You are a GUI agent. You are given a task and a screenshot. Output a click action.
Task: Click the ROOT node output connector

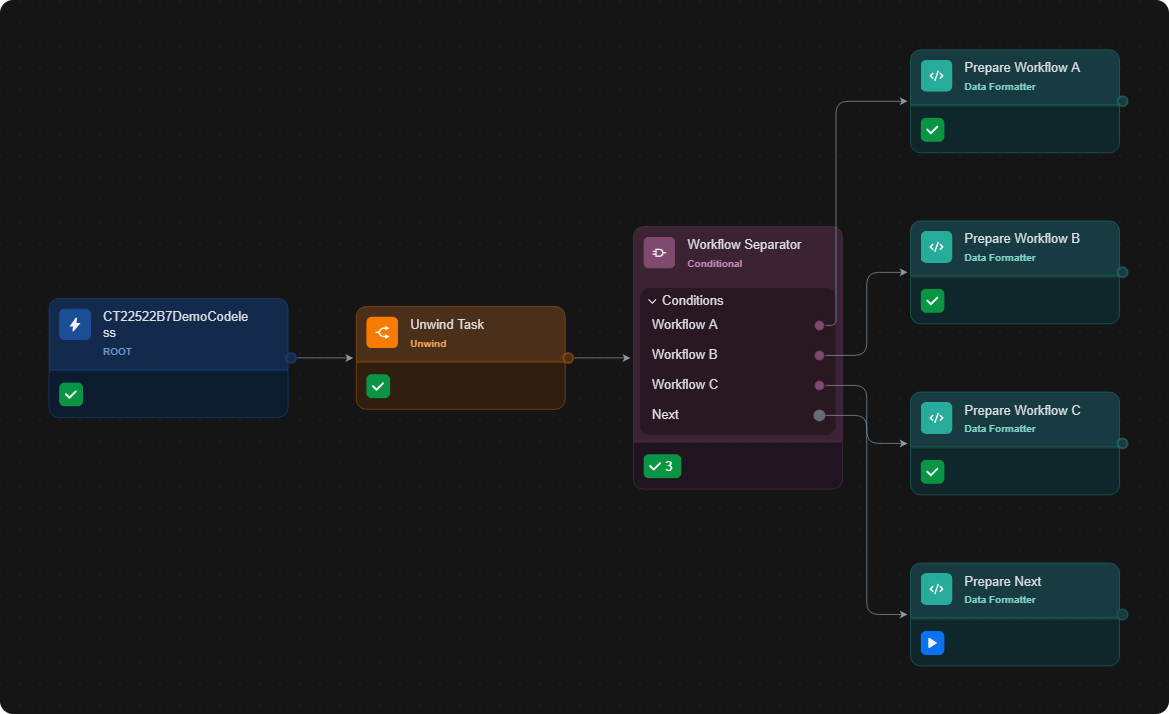point(291,358)
